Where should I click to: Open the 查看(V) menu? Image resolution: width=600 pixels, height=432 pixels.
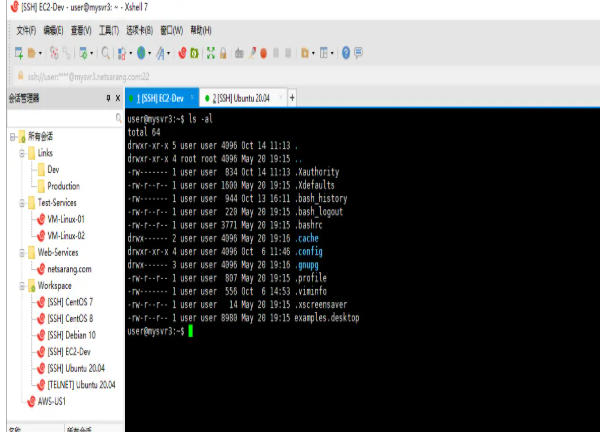click(x=81, y=31)
